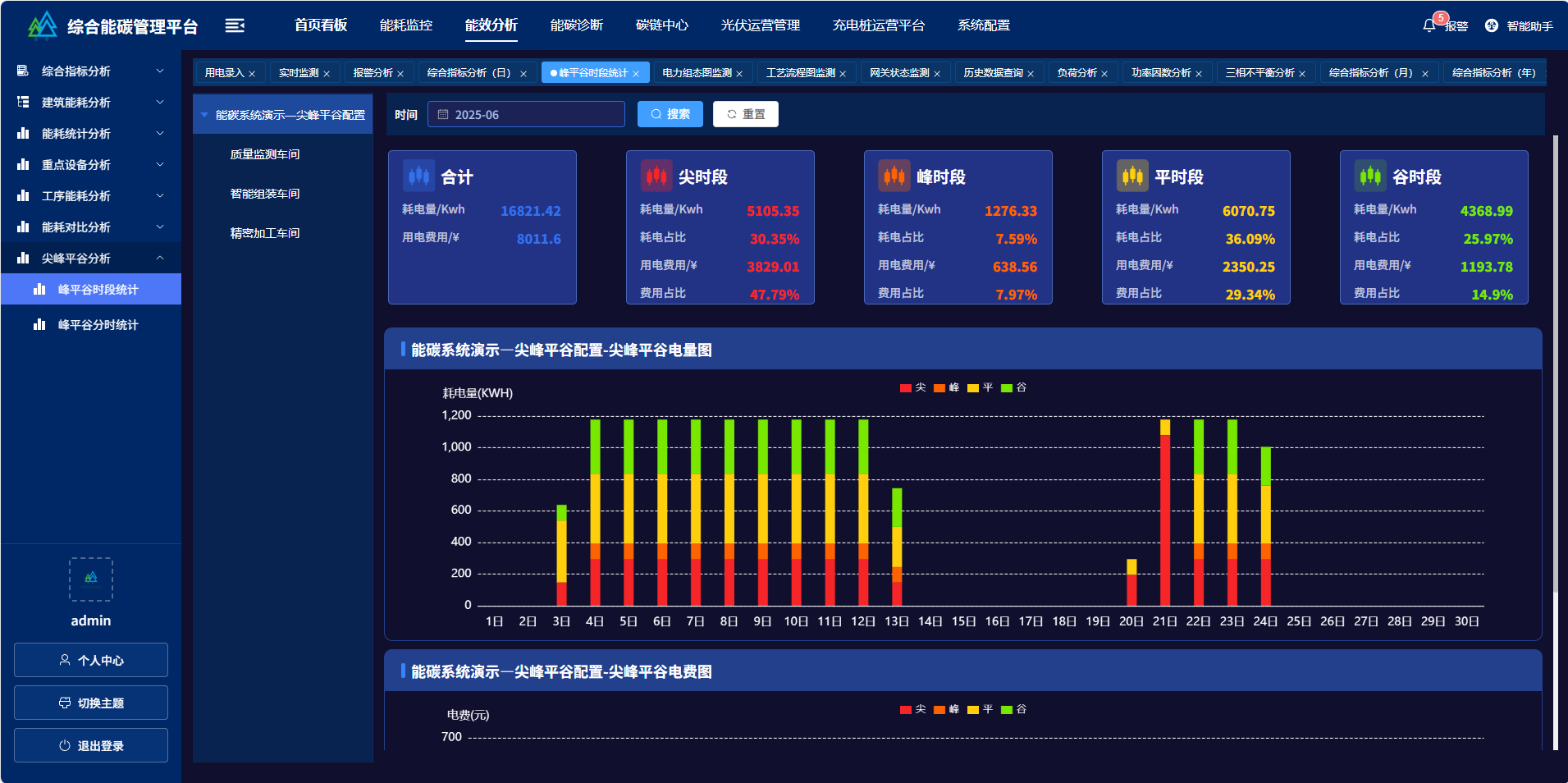
Task: Click the sidebar collapse hamburger icon
Action: (235, 25)
